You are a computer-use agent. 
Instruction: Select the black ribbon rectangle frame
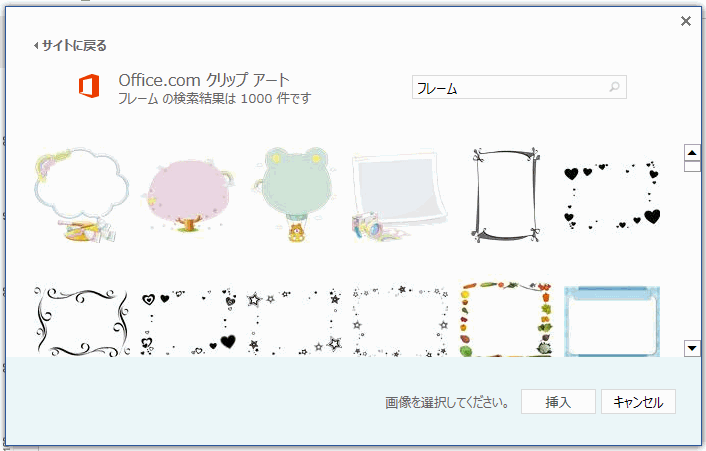tap(506, 195)
